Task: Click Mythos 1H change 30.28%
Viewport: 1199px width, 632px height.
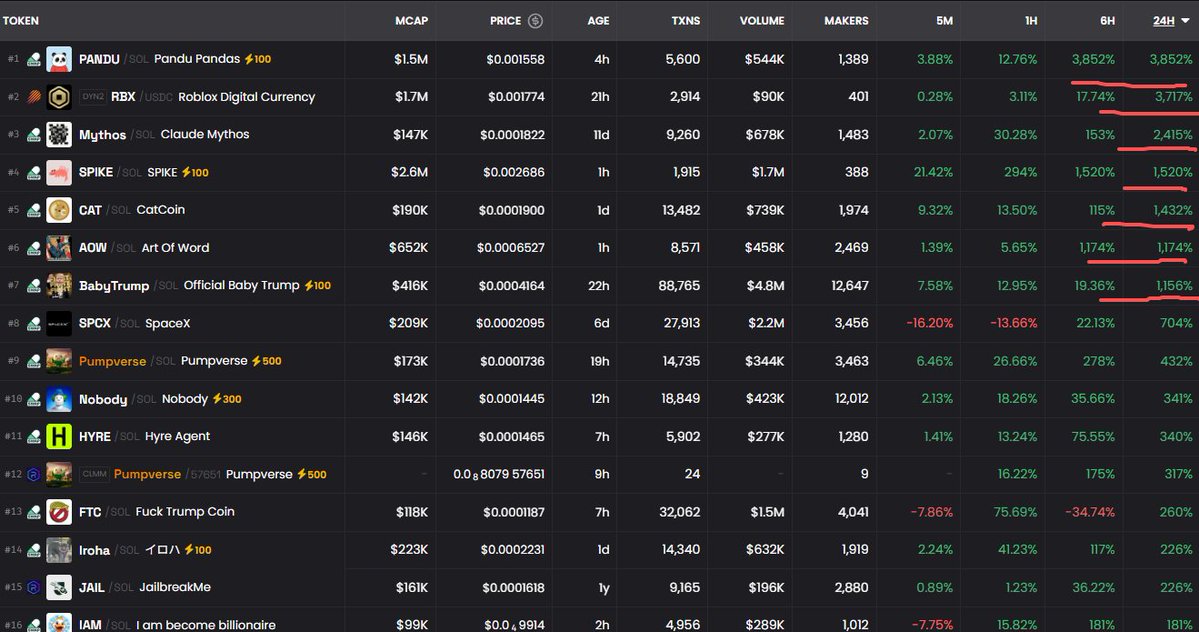Action: [x=1015, y=135]
